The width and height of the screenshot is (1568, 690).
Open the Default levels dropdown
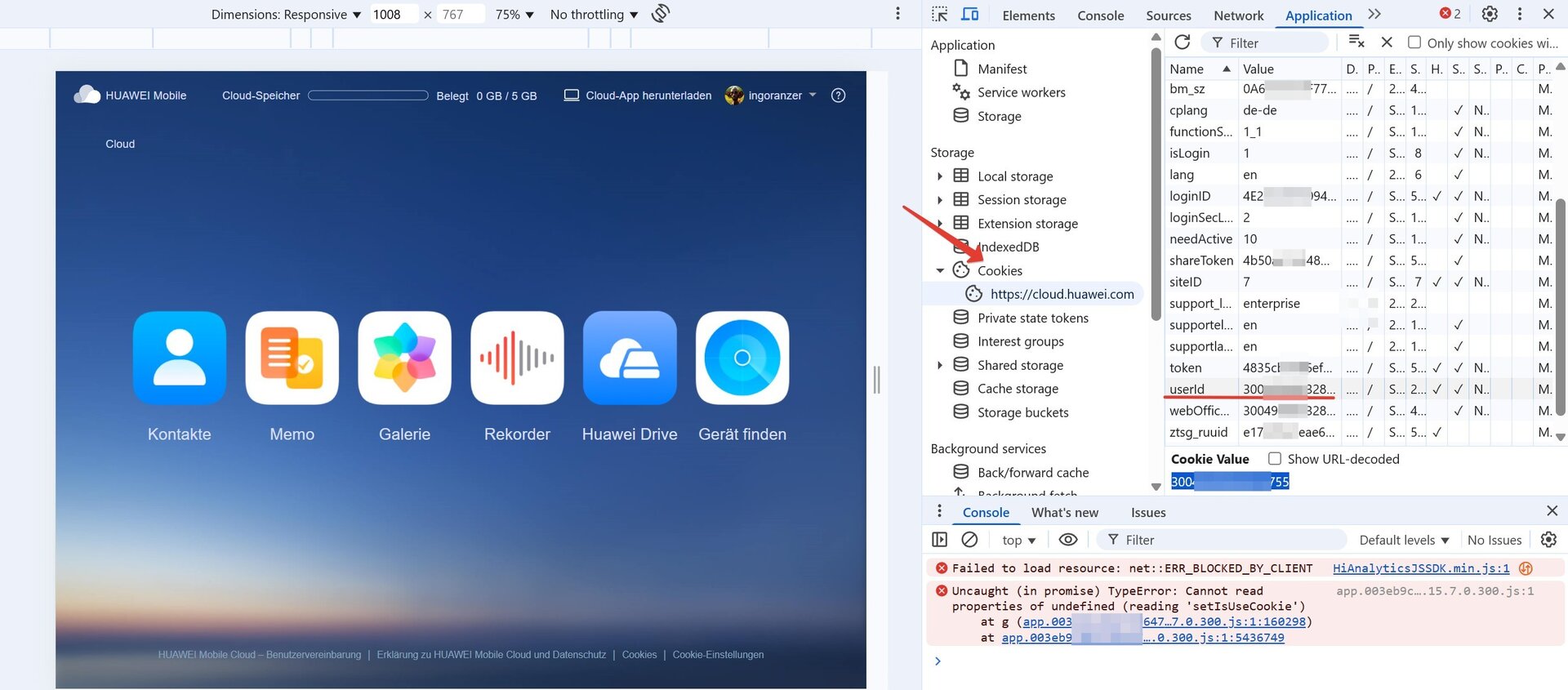[1404, 540]
